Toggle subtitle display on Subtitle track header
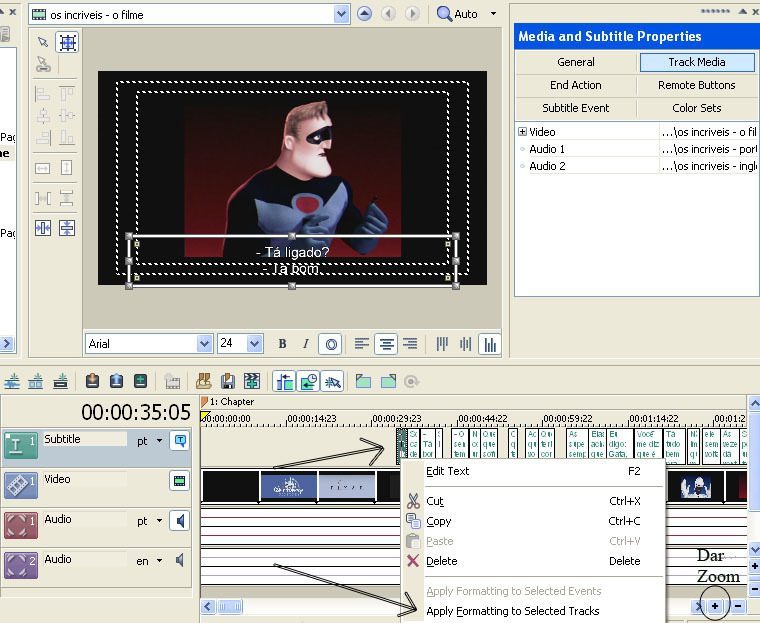This screenshot has width=760, height=623. (180, 441)
